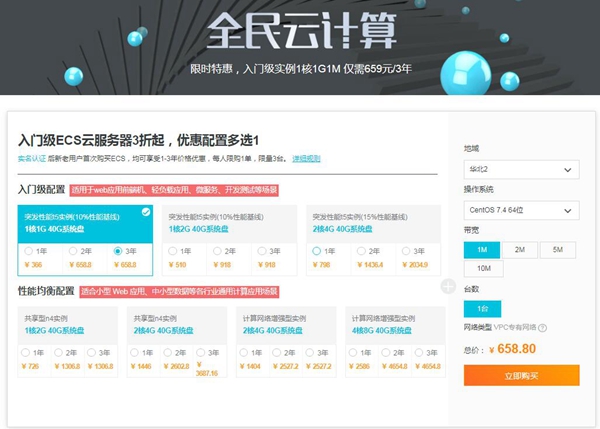Click the 入门级配置 section heading
The image size is (600, 429).
click(42, 189)
